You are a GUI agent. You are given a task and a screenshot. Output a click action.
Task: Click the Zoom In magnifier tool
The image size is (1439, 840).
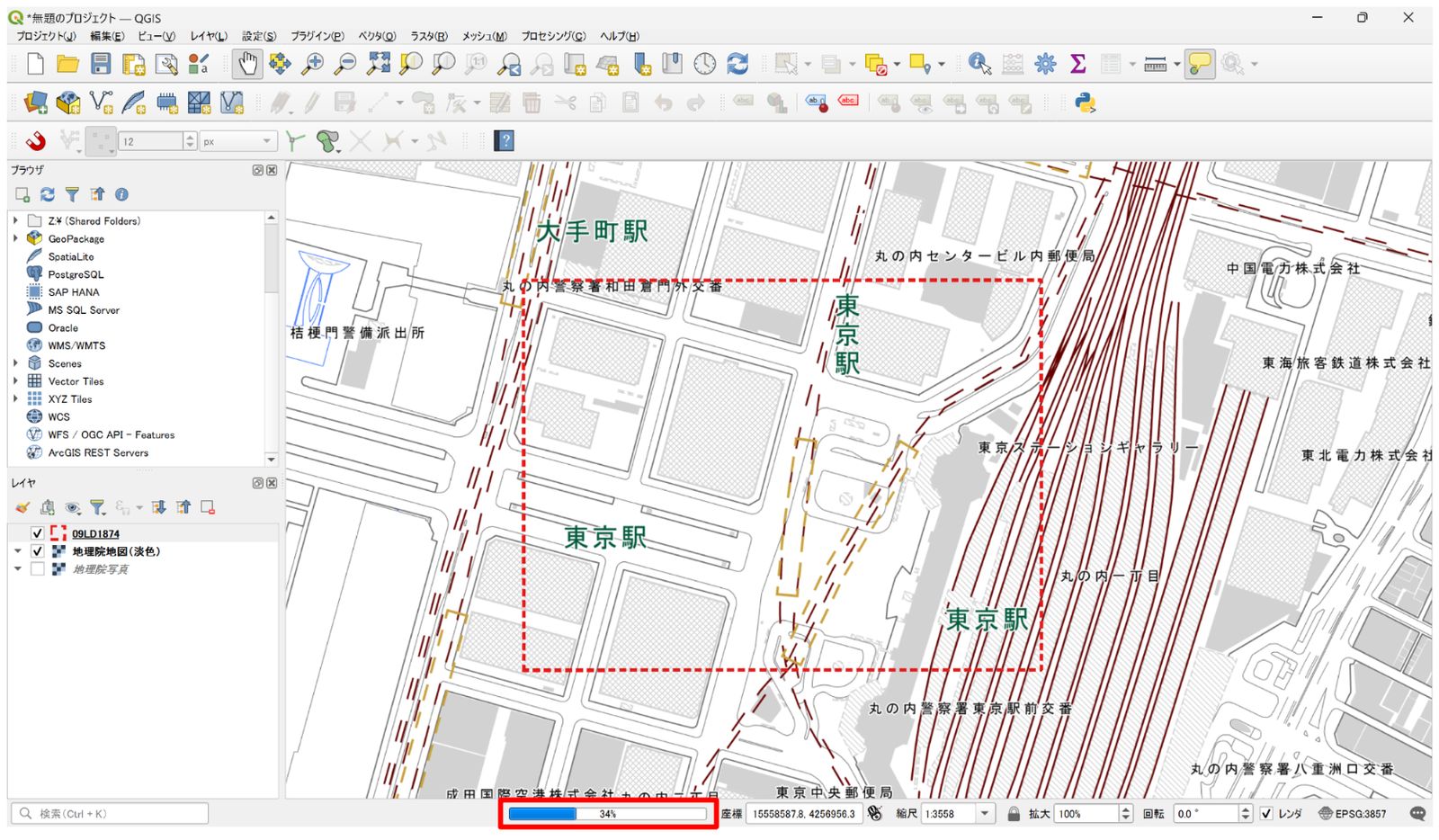click(x=312, y=64)
